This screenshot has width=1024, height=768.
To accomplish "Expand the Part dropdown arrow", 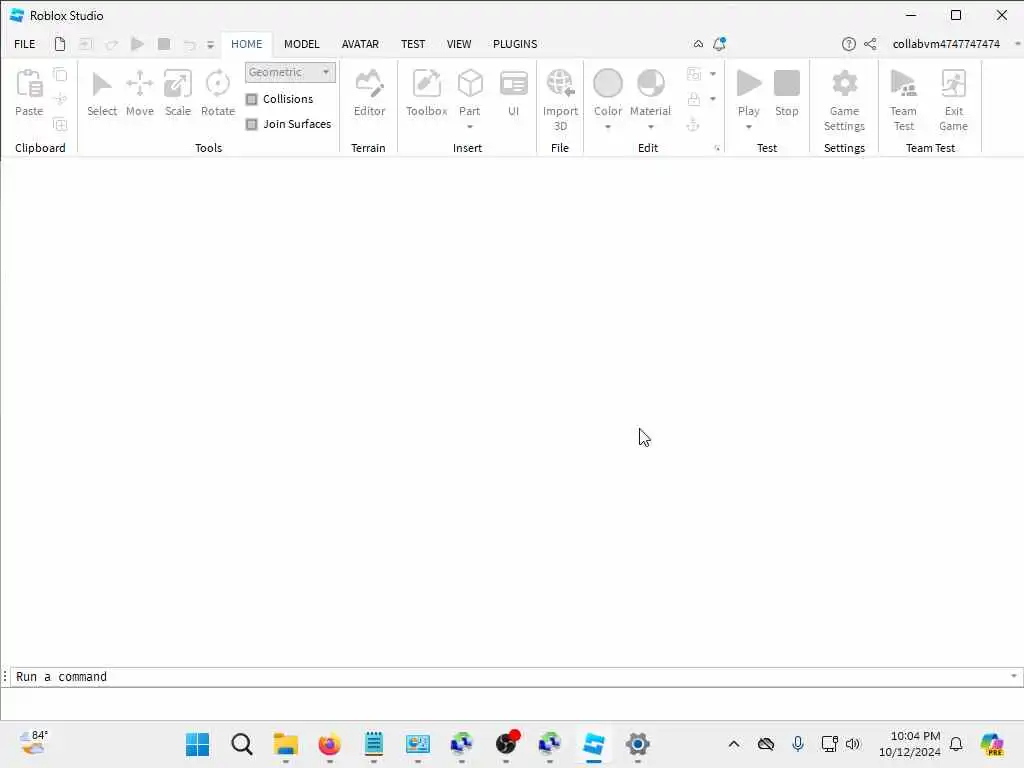I will [470, 127].
